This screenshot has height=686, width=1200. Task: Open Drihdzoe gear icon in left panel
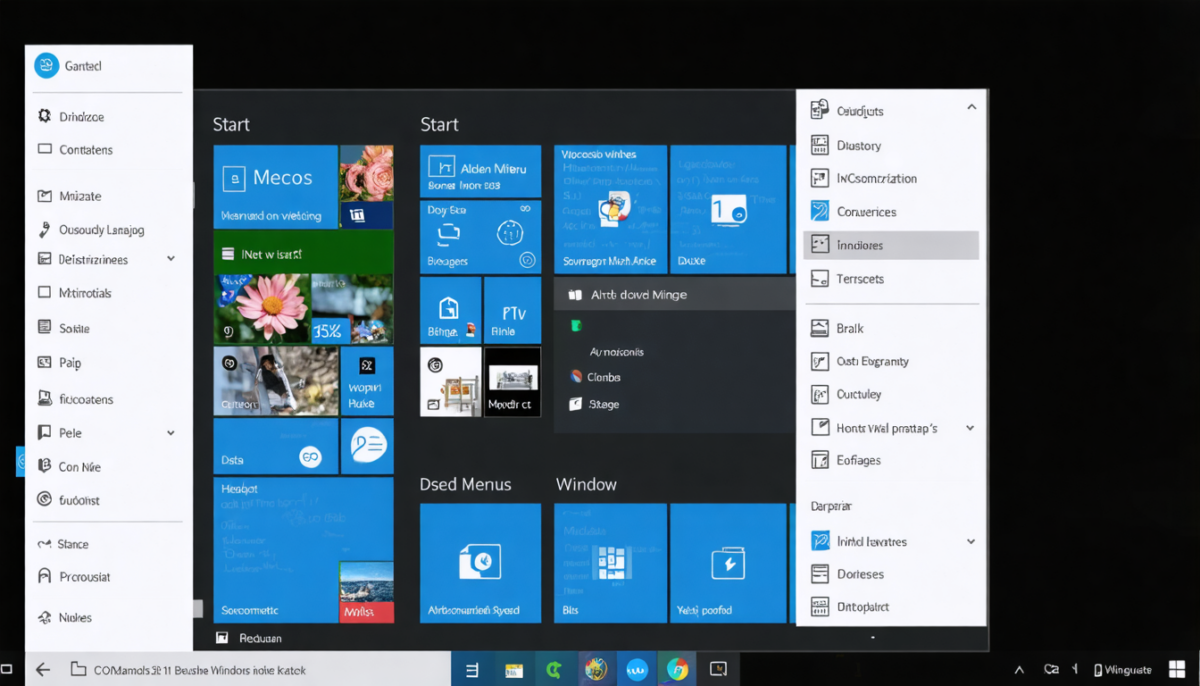click(x=44, y=116)
